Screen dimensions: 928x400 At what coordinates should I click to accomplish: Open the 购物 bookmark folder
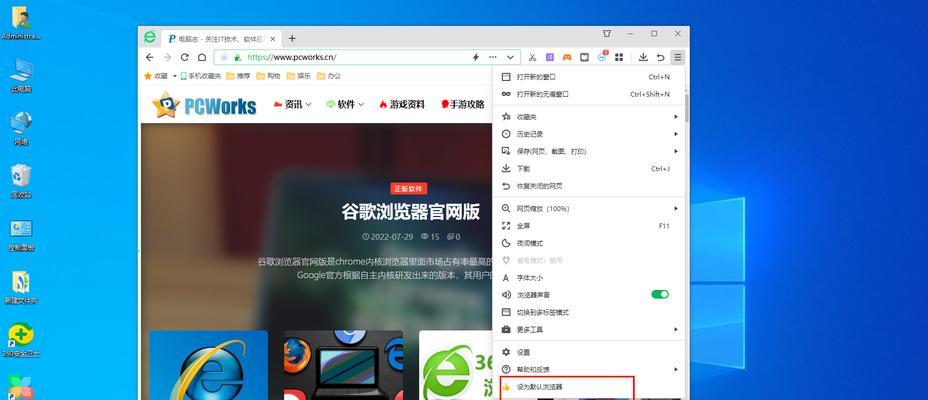point(268,76)
